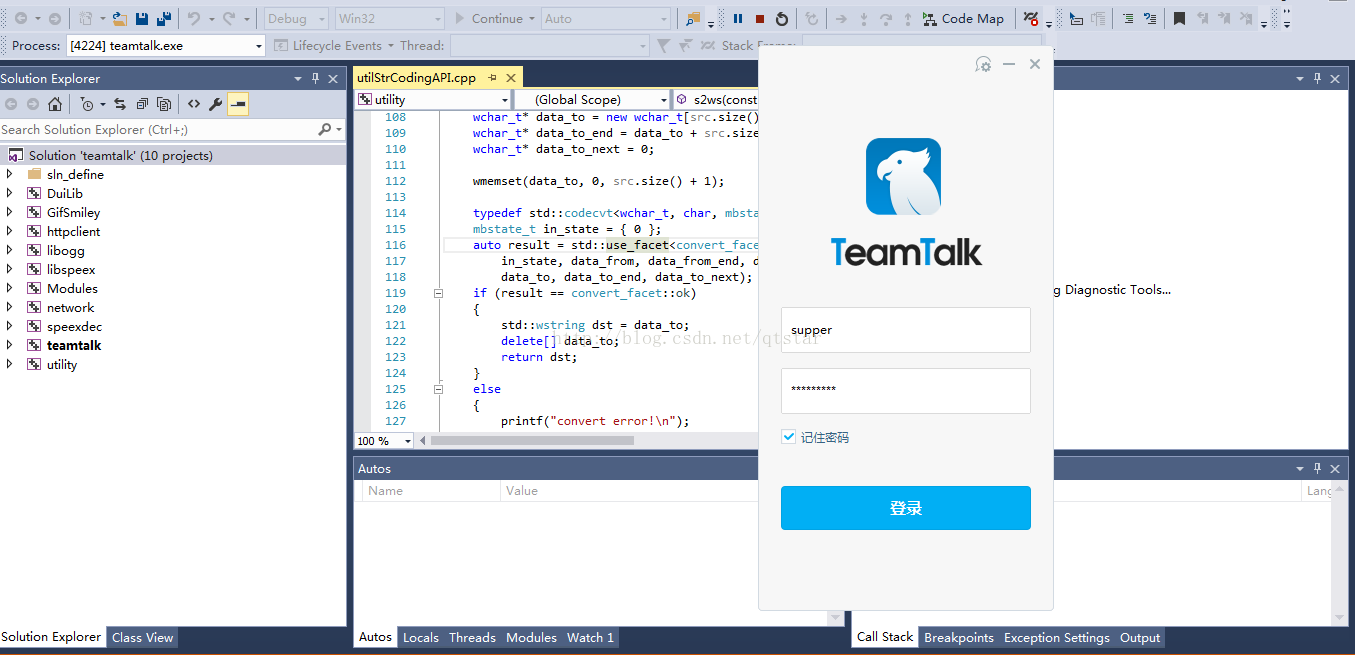Switch to the Output tab
This screenshot has width=1355, height=655.
click(x=1140, y=637)
